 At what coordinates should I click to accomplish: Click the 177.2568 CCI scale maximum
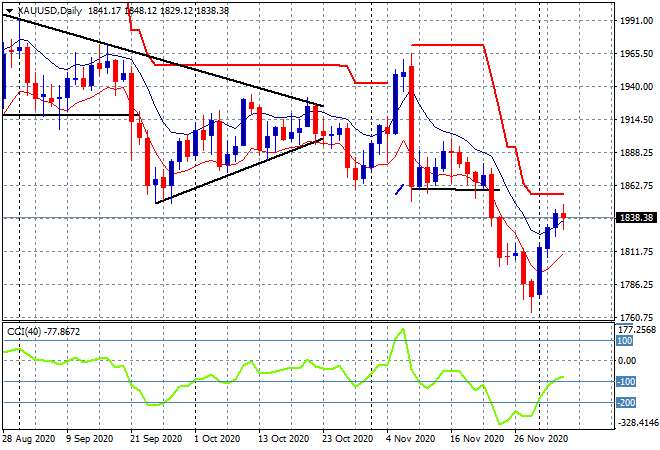pyautogui.click(x=638, y=330)
